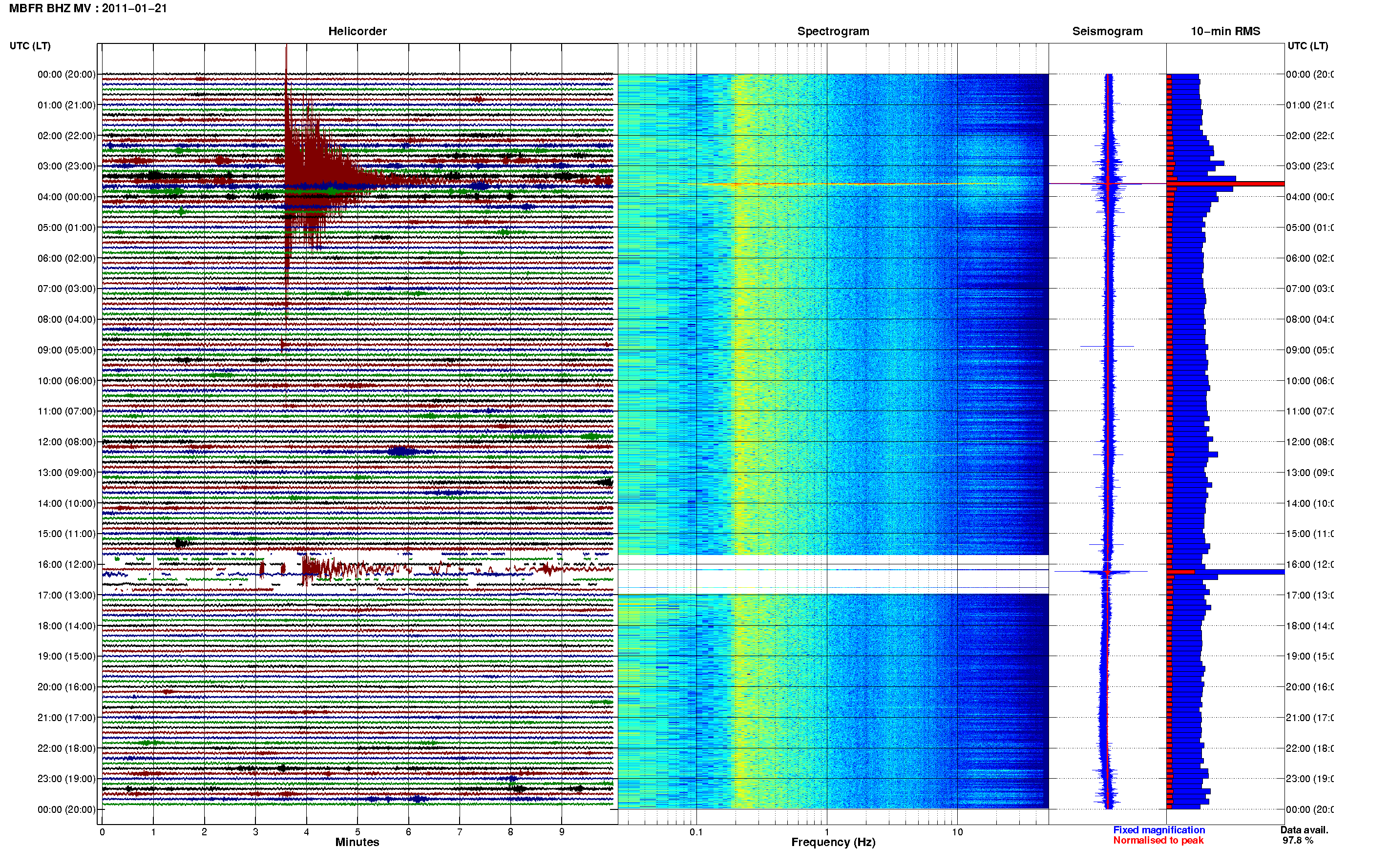Viewport: 1389px width, 868px height.
Task: Select the 'Helicorder' panel heading
Action: click(x=357, y=32)
